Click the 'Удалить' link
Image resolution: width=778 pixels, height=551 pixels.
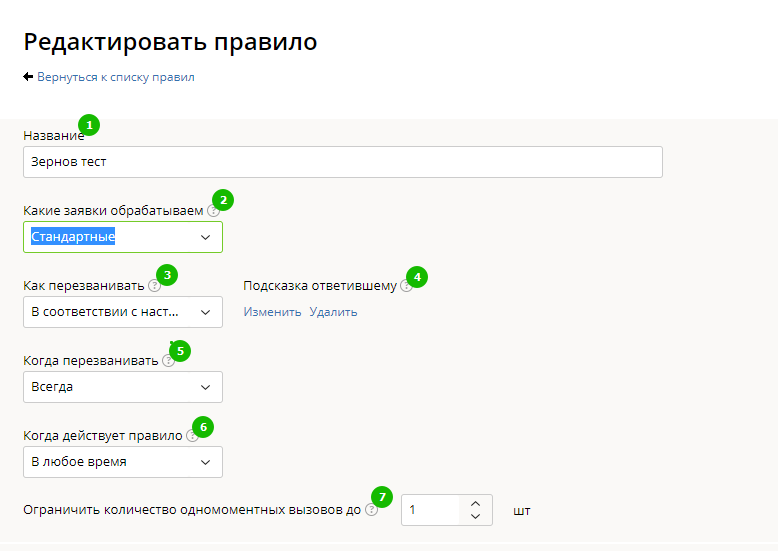[x=333, y=312]
